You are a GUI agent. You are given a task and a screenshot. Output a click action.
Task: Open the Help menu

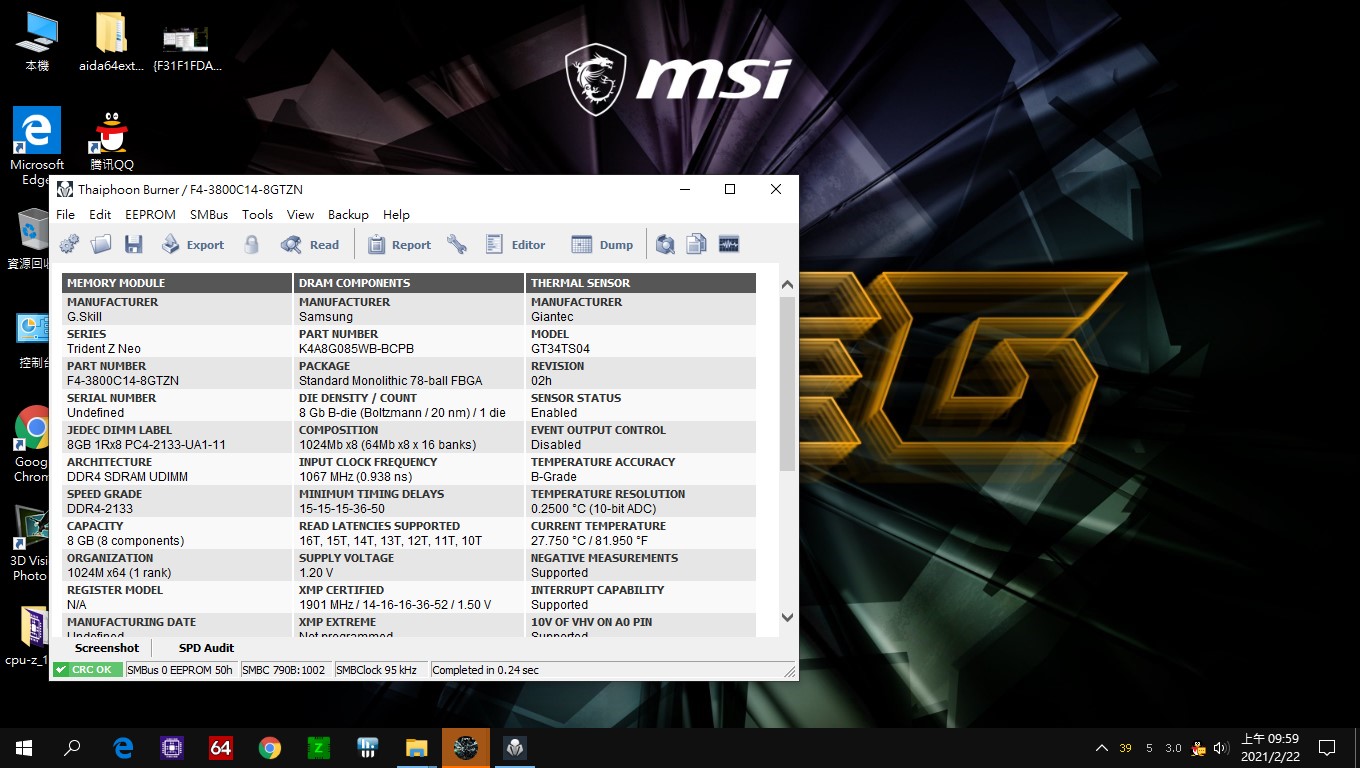click(396, 214)
